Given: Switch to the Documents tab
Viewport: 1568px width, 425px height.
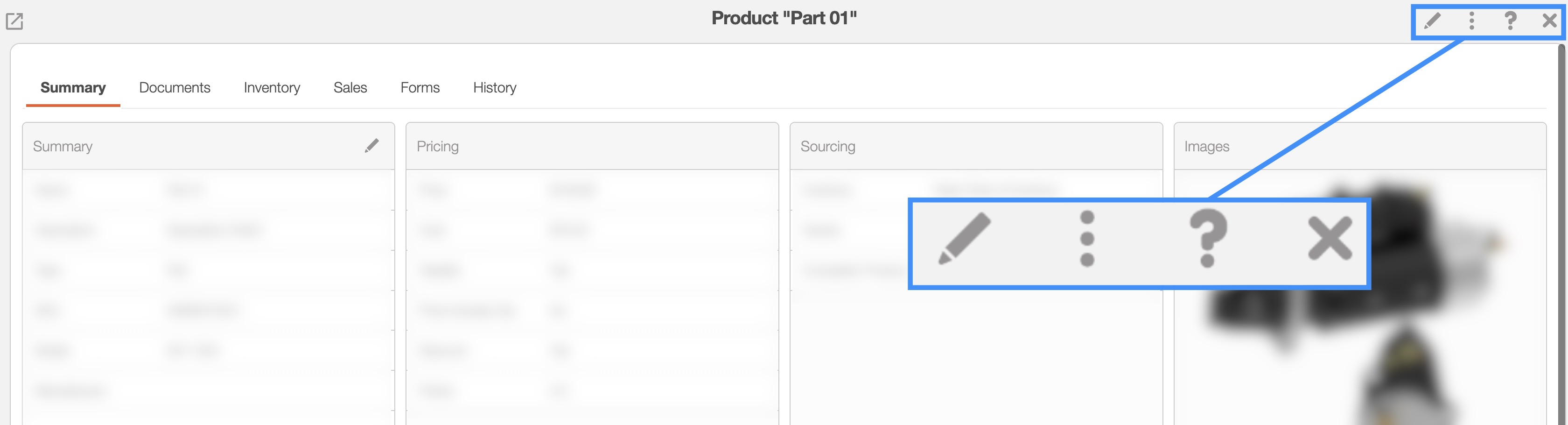Looking at the screenshot, I should [x=175, y=88].
